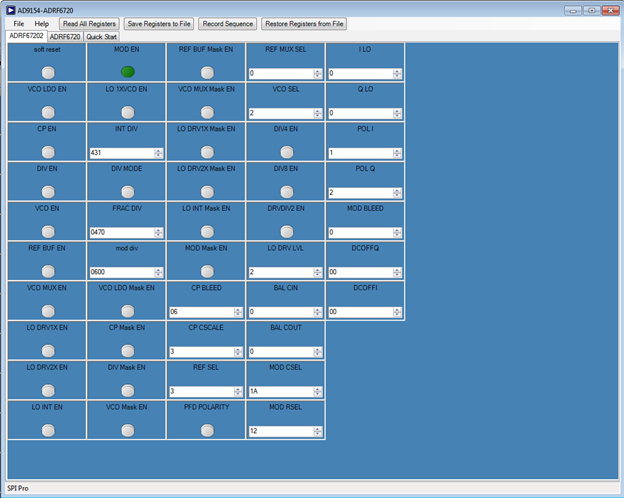Toggle LO DRV1X Mask EN button
625x499 pixels.
(x=207, y=152)
